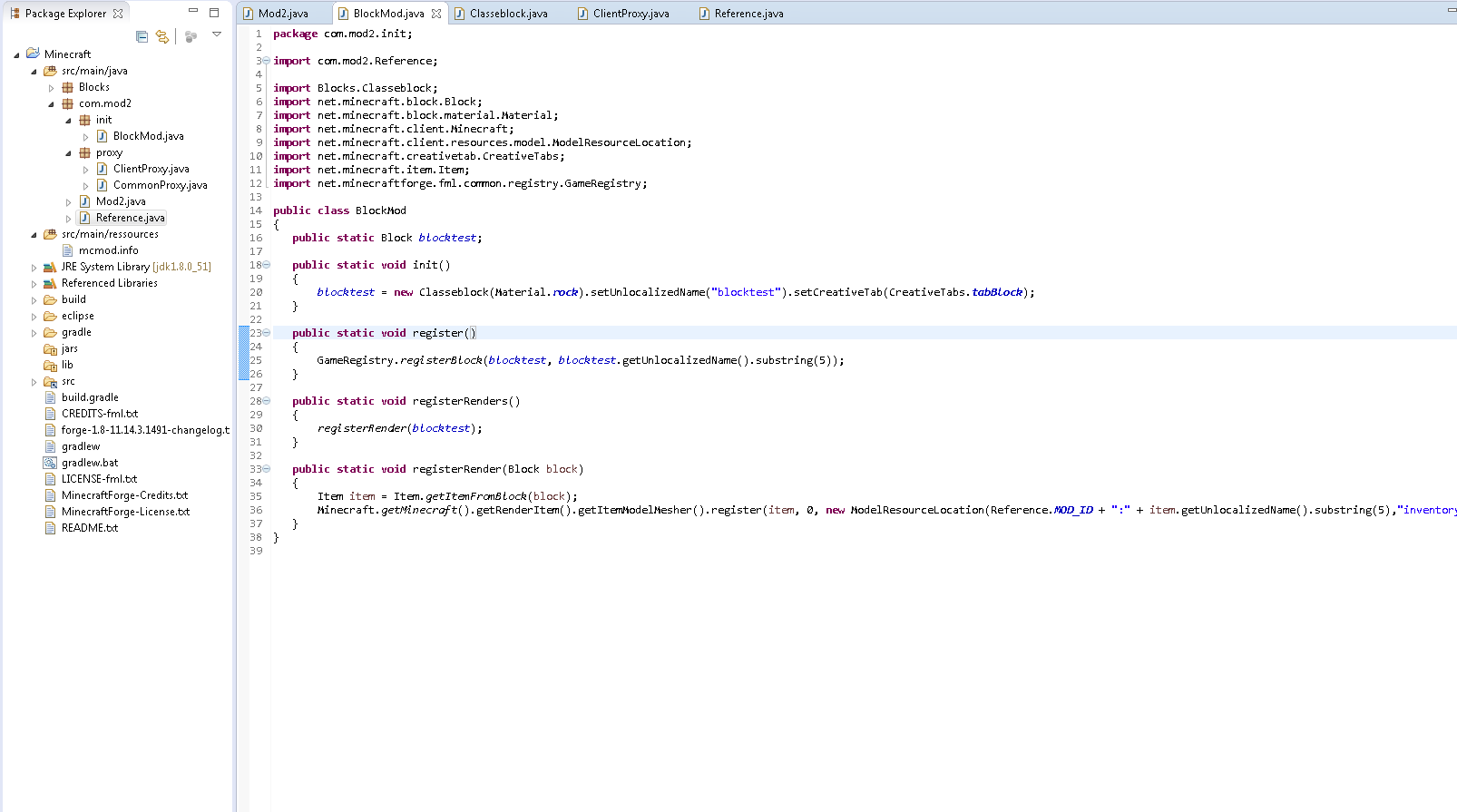Select CommonProxy.java file icon in tree
The height and width of the screenshot is (812, 1457).
tap(102, 185)
